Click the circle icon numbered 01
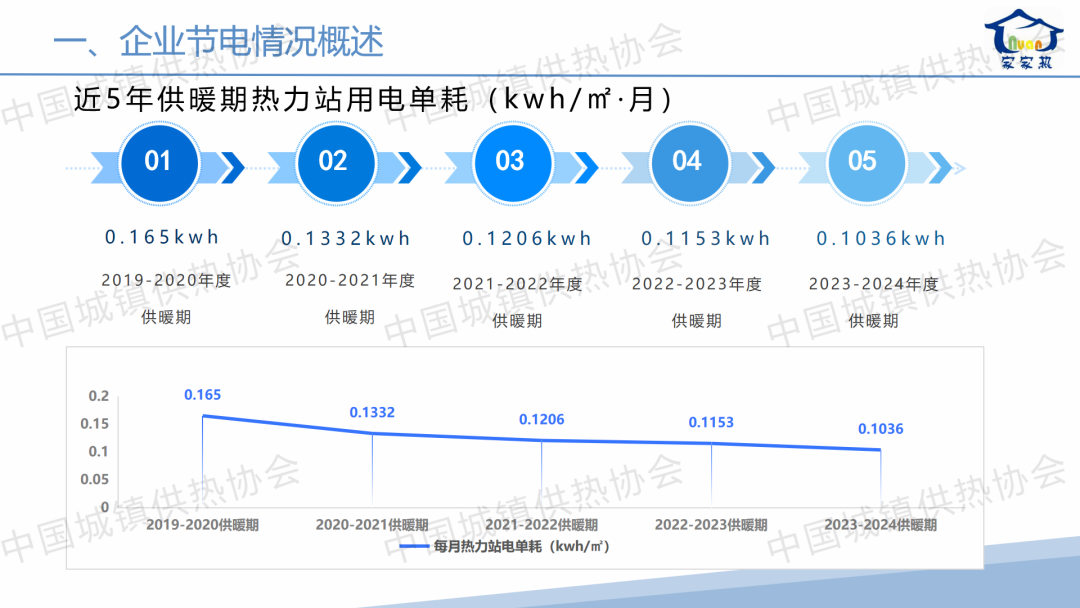Screen dimensions: 1080x608 click(158, 162)
